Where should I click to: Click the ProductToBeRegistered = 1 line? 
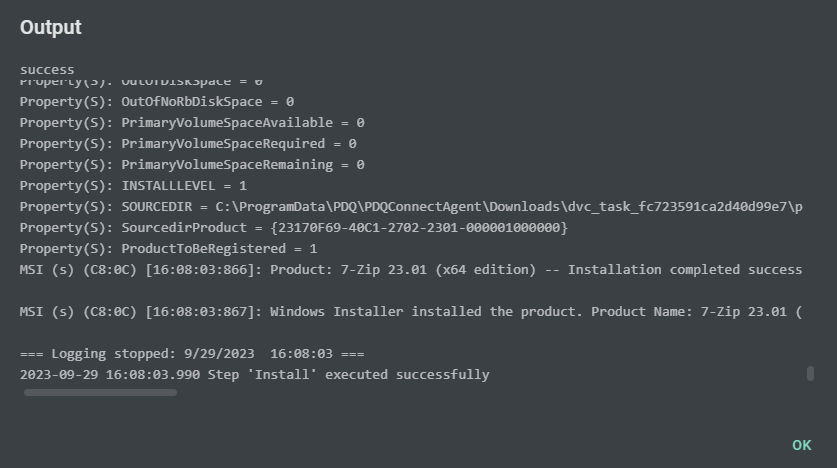tap(169, 249)
